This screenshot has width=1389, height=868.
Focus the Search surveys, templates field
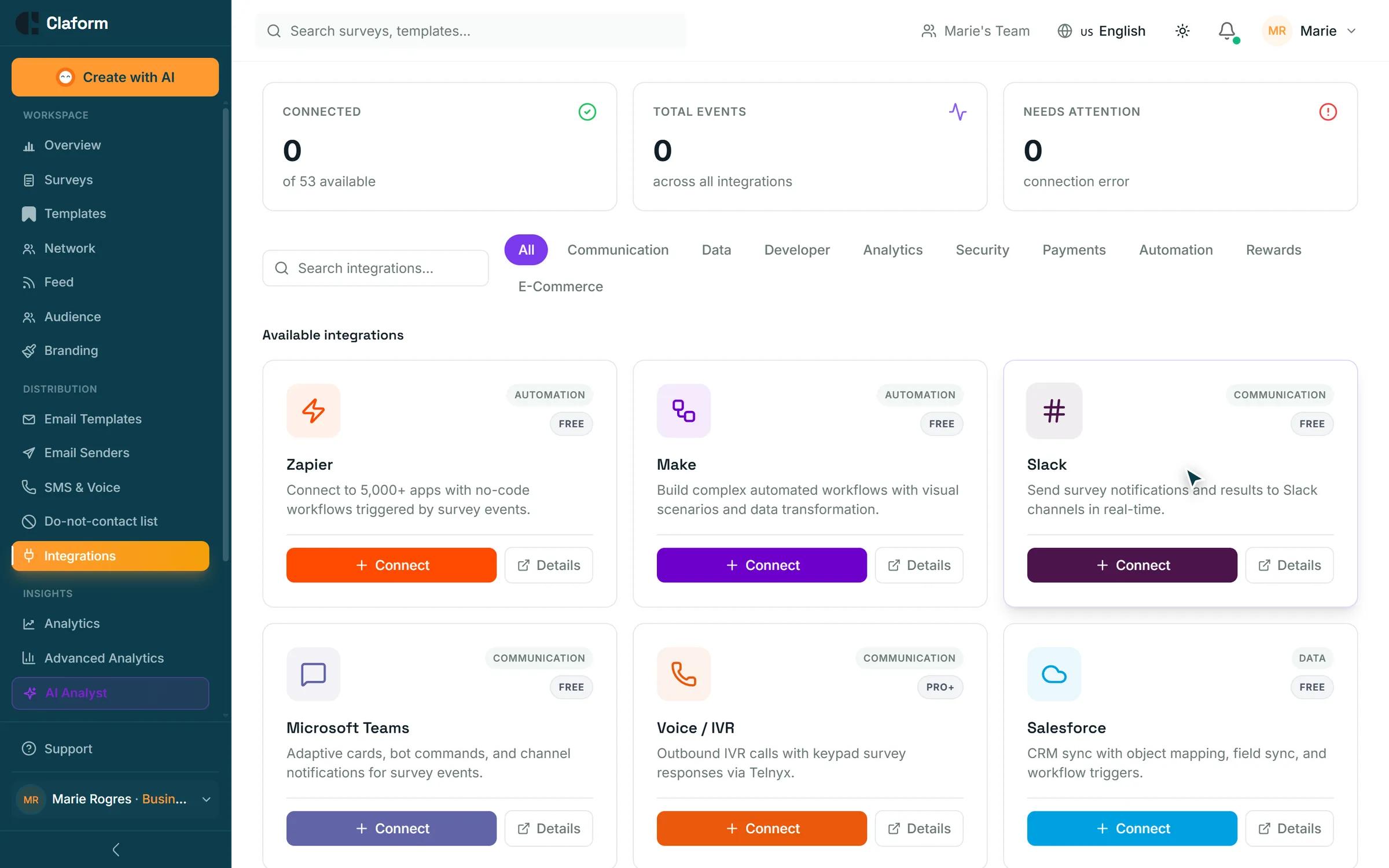(471, 31)
